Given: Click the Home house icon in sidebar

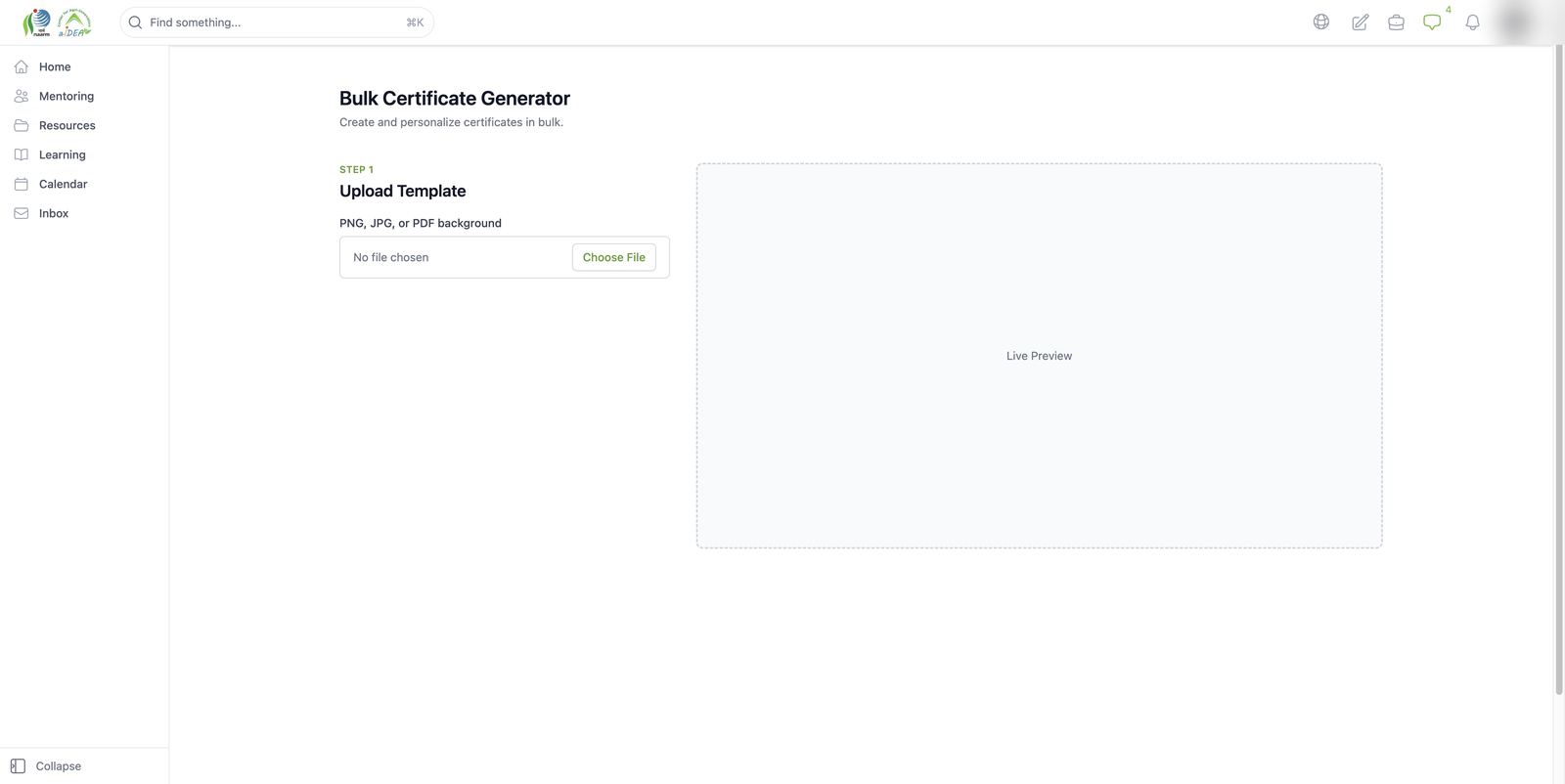Looking at the screenshot, I should click(x=22, y=66).
